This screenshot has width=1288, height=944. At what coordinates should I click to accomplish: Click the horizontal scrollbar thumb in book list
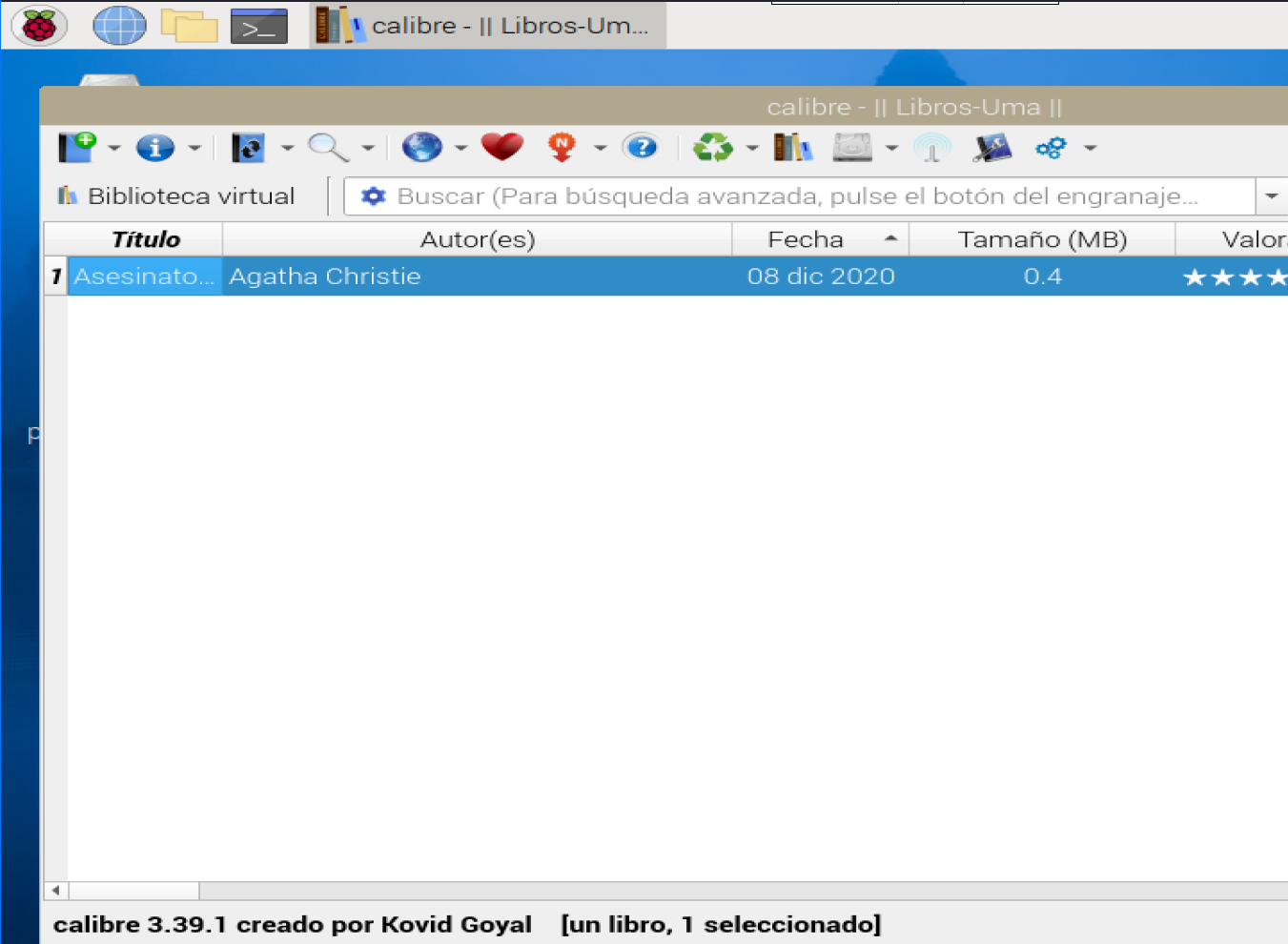[133, 891]
